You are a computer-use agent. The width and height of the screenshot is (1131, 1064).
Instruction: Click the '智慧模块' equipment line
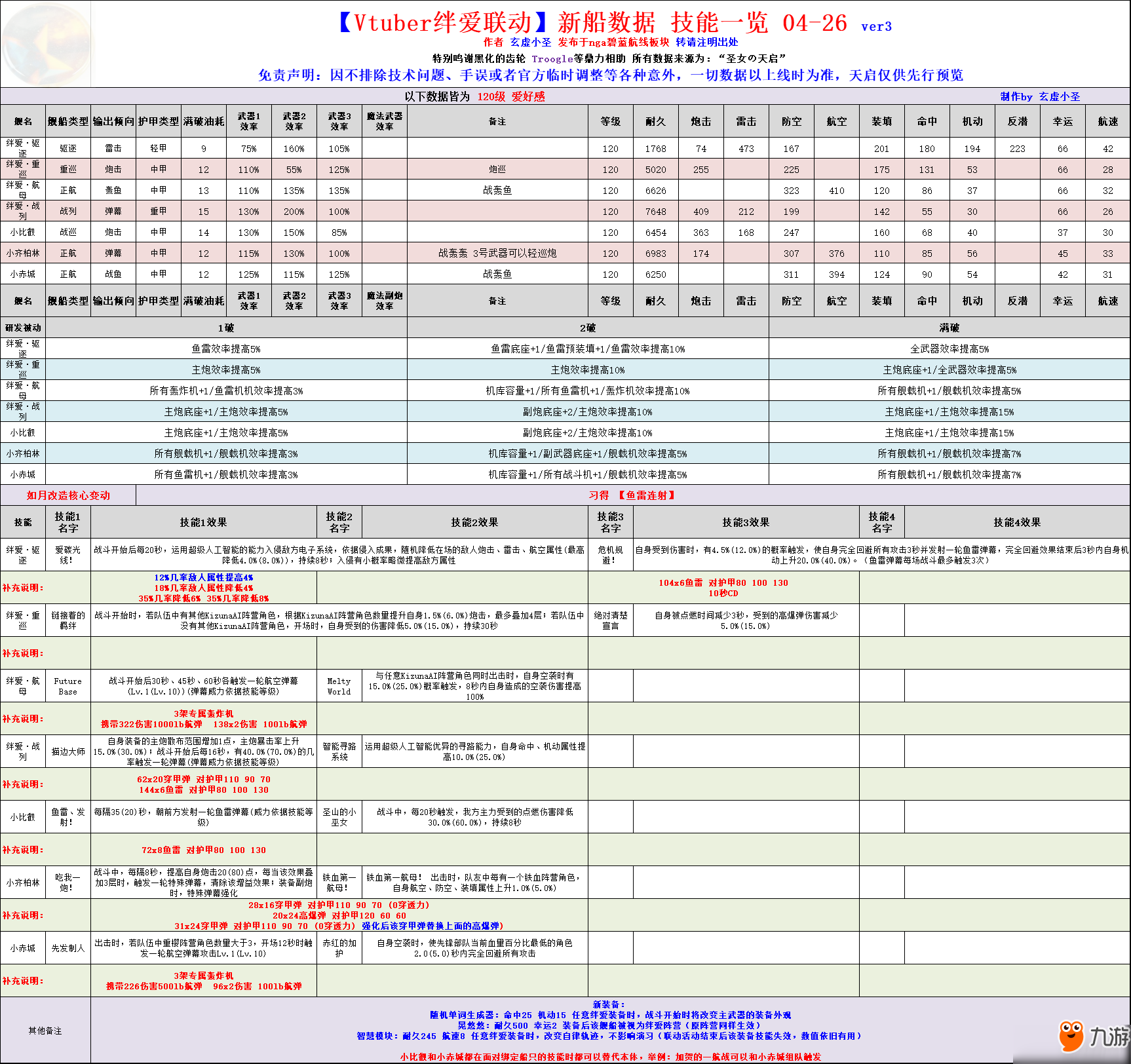point(610,1036)
